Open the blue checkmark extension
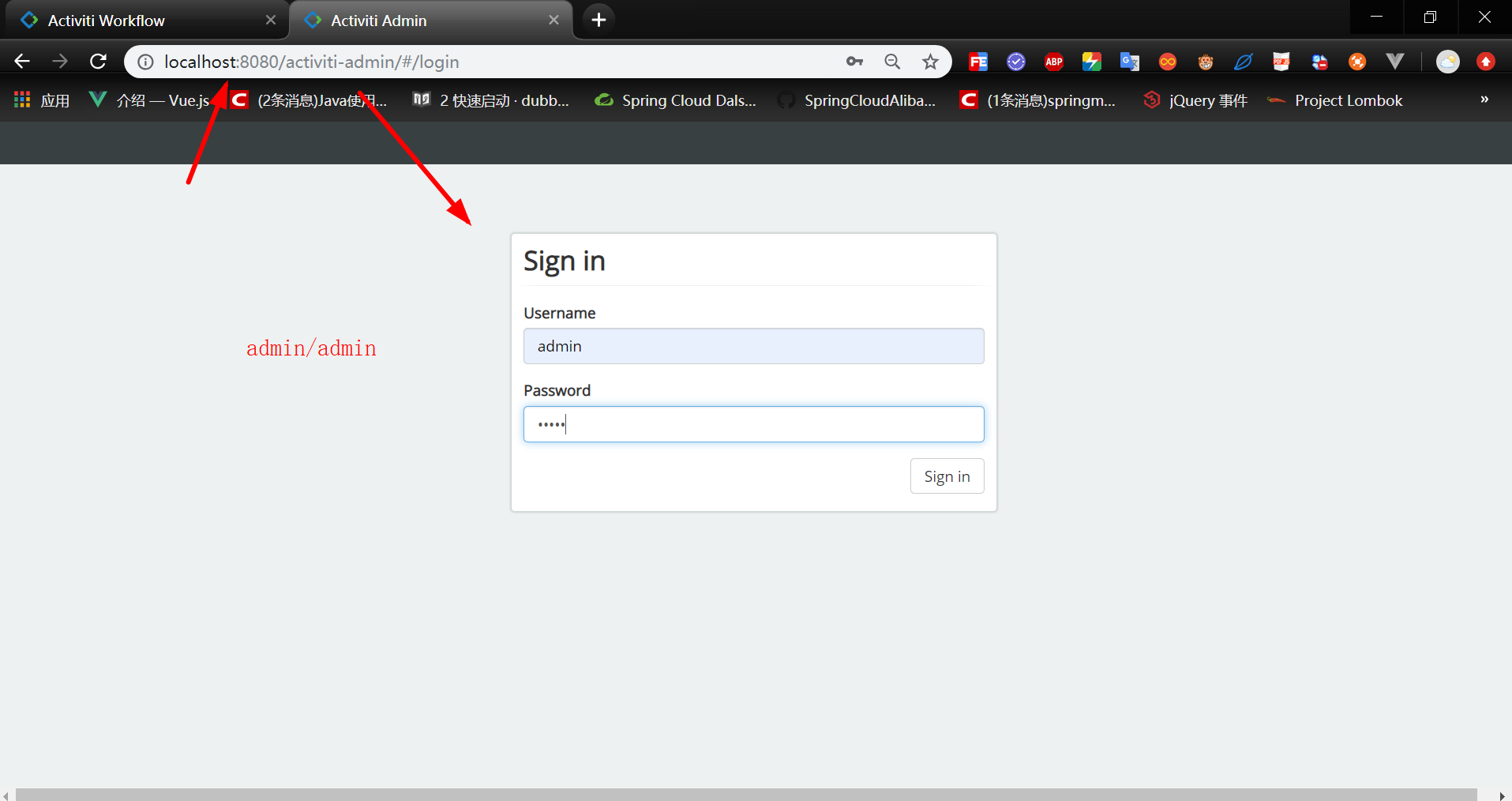This screenshot has height=801, width=1512. tap(1016, 62)
